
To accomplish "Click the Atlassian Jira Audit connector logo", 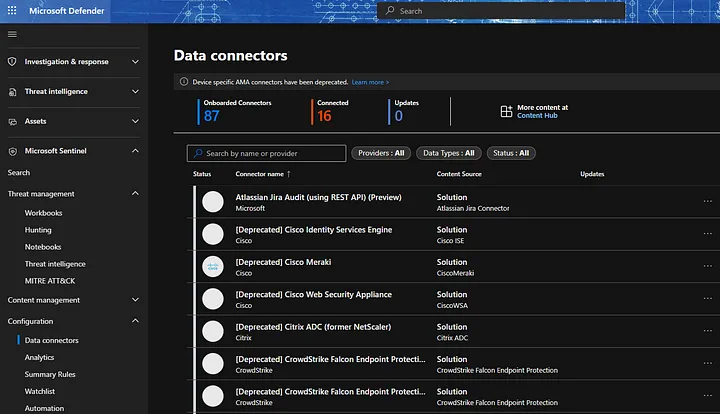I will pos(213,201).
